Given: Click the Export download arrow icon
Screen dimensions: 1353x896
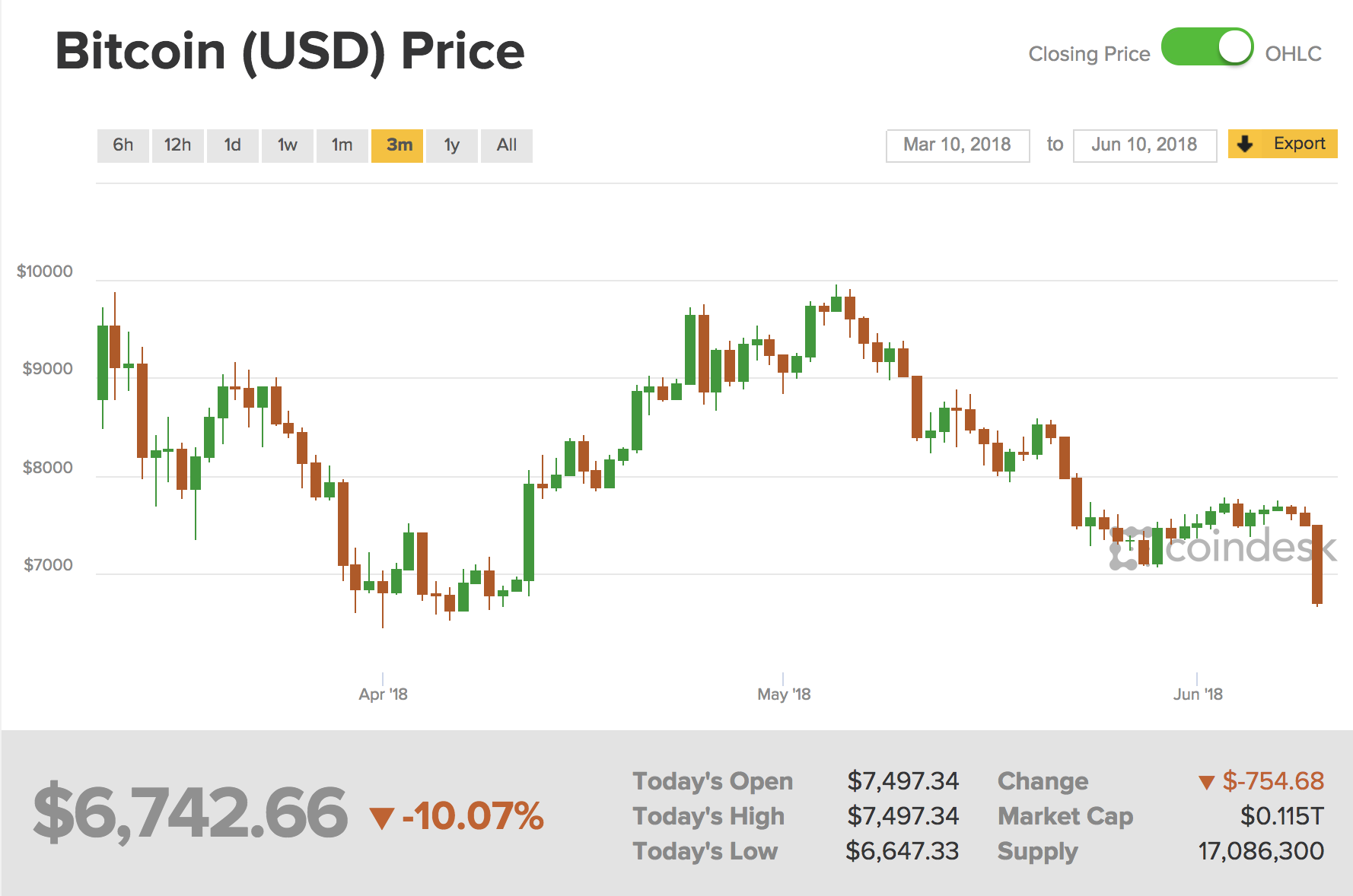Looking at the screenshot, I should (1246, 144).
